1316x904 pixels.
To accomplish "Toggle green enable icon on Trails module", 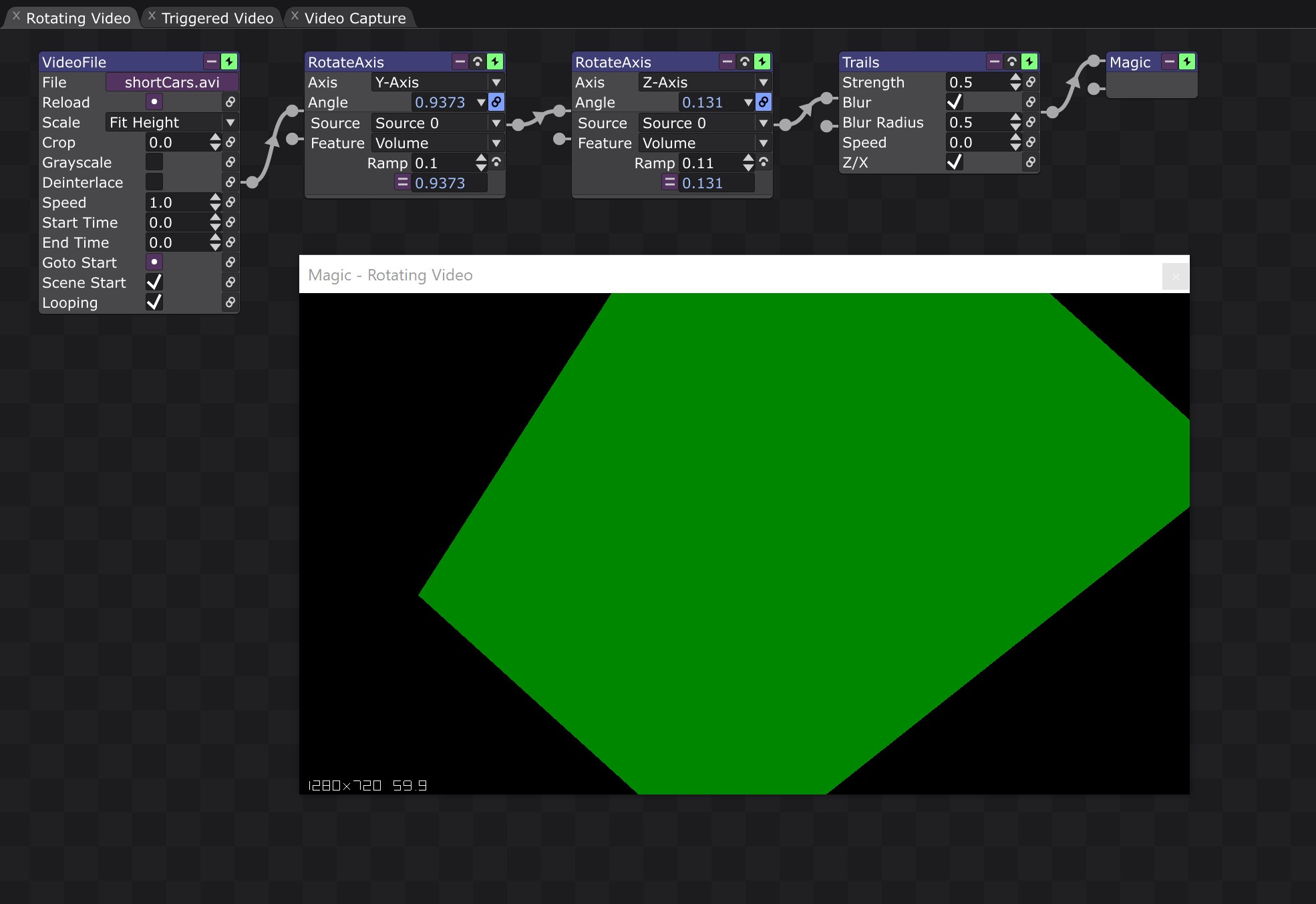I will coord(1029,62).
